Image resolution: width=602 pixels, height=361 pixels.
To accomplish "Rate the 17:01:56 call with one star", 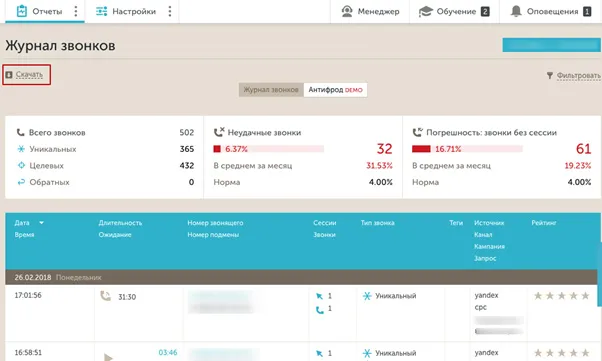I will [x=538, y=296].
